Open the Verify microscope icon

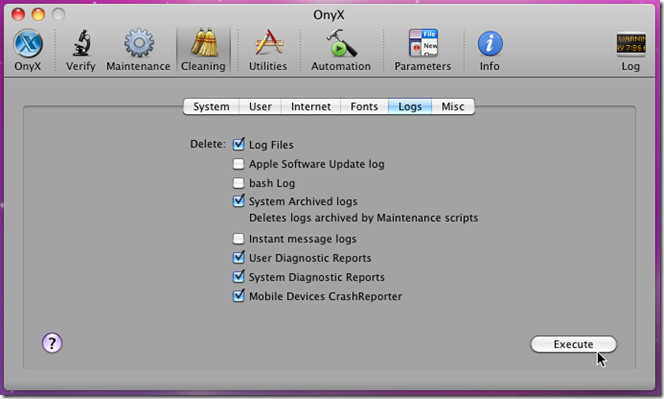(x=81, y=43)
